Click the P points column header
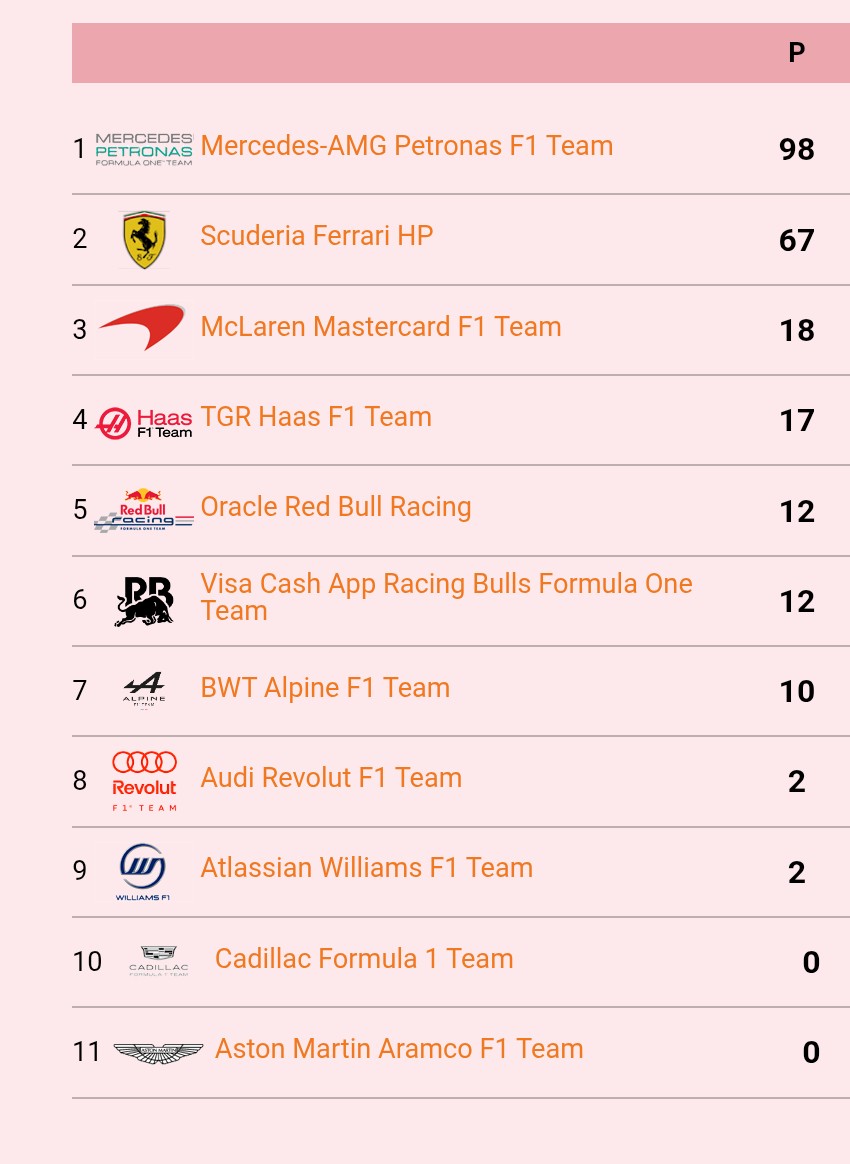The image size is (850, 1164). click(x=796, y=53)
